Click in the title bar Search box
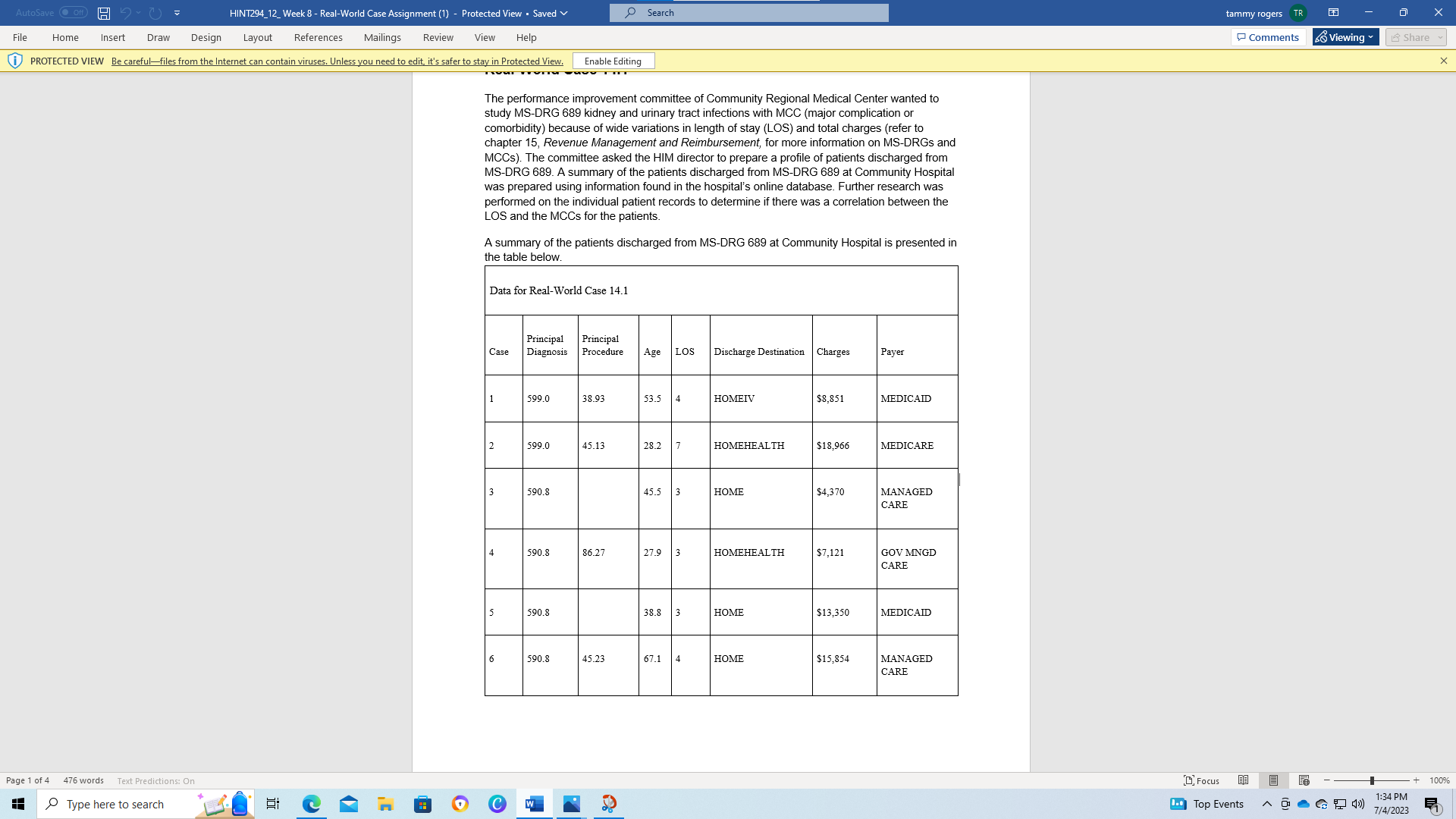This screenshot has width=1456, height=819. 748,13
